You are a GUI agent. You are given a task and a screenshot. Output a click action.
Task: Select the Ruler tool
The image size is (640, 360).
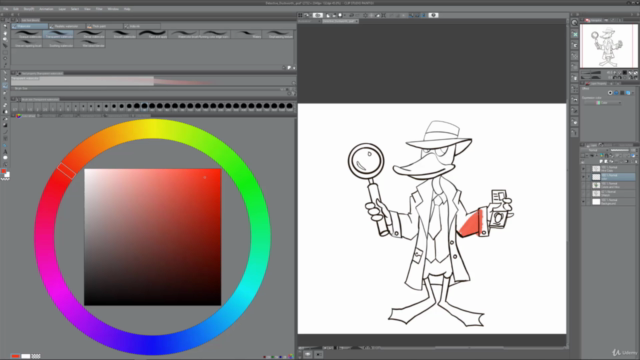(x=5, y=145)
